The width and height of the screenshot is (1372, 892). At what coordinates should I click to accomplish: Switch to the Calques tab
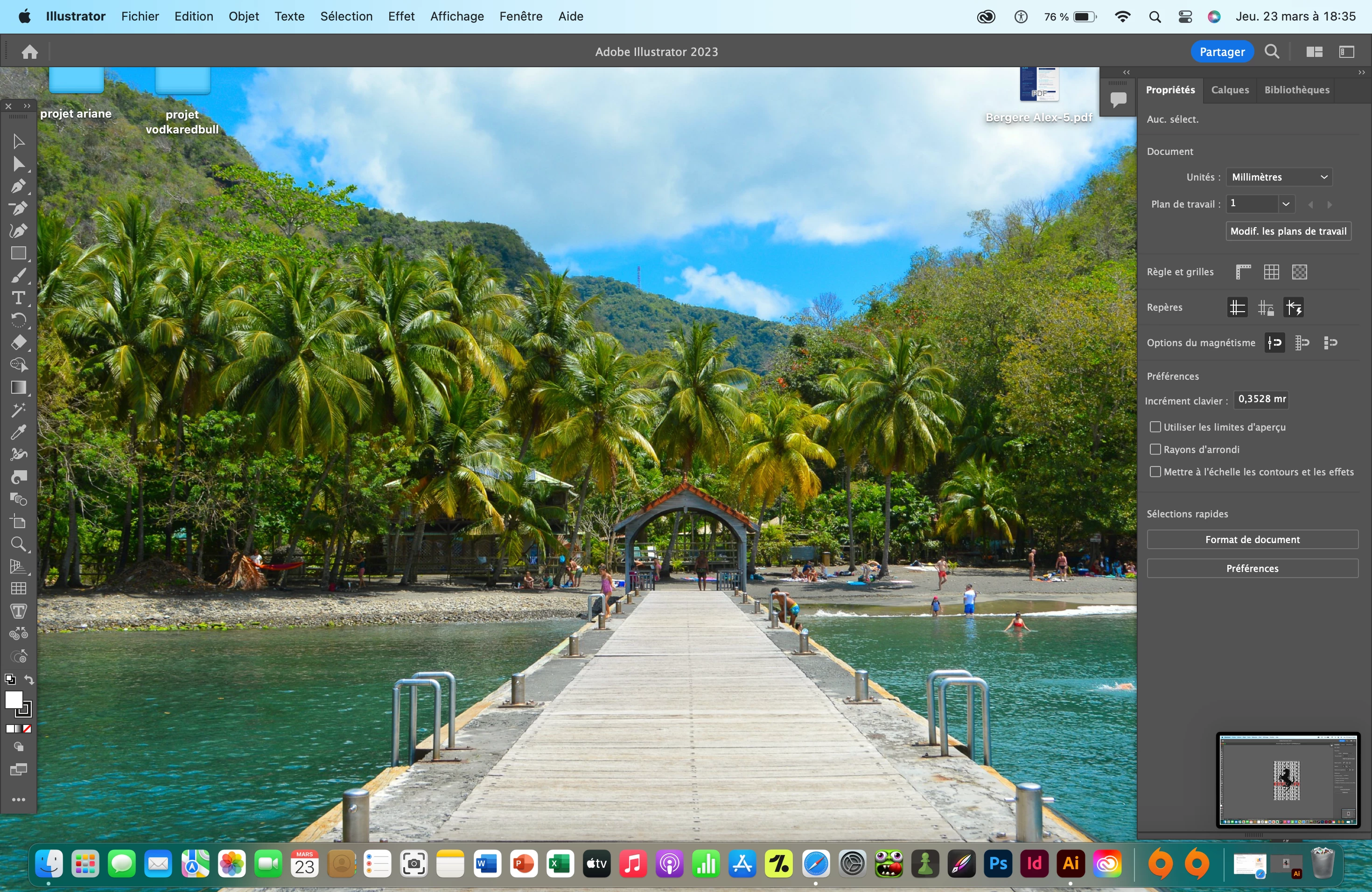[x=1230, y=90]
